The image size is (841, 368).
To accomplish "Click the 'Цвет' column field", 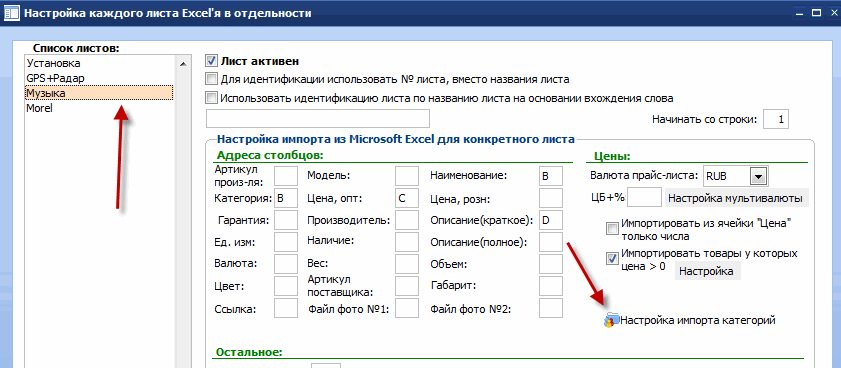I will click(285, 286).
